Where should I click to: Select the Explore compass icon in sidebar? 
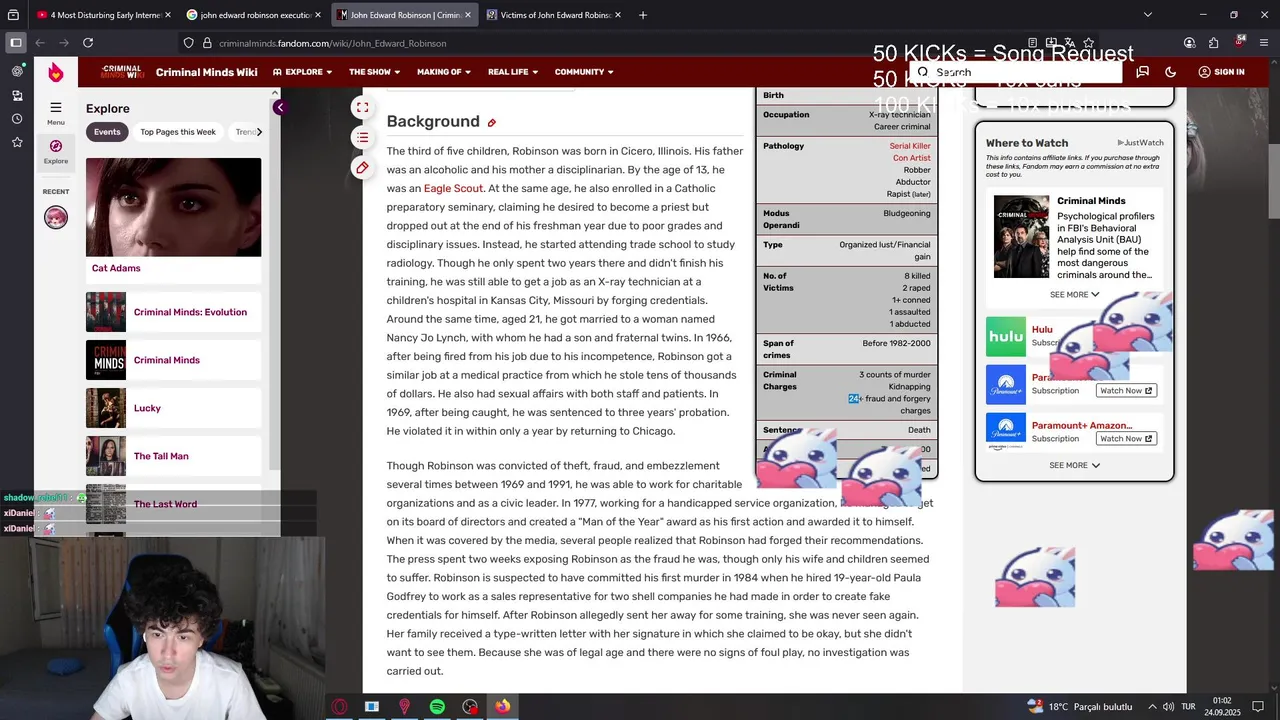click(56, 151)
